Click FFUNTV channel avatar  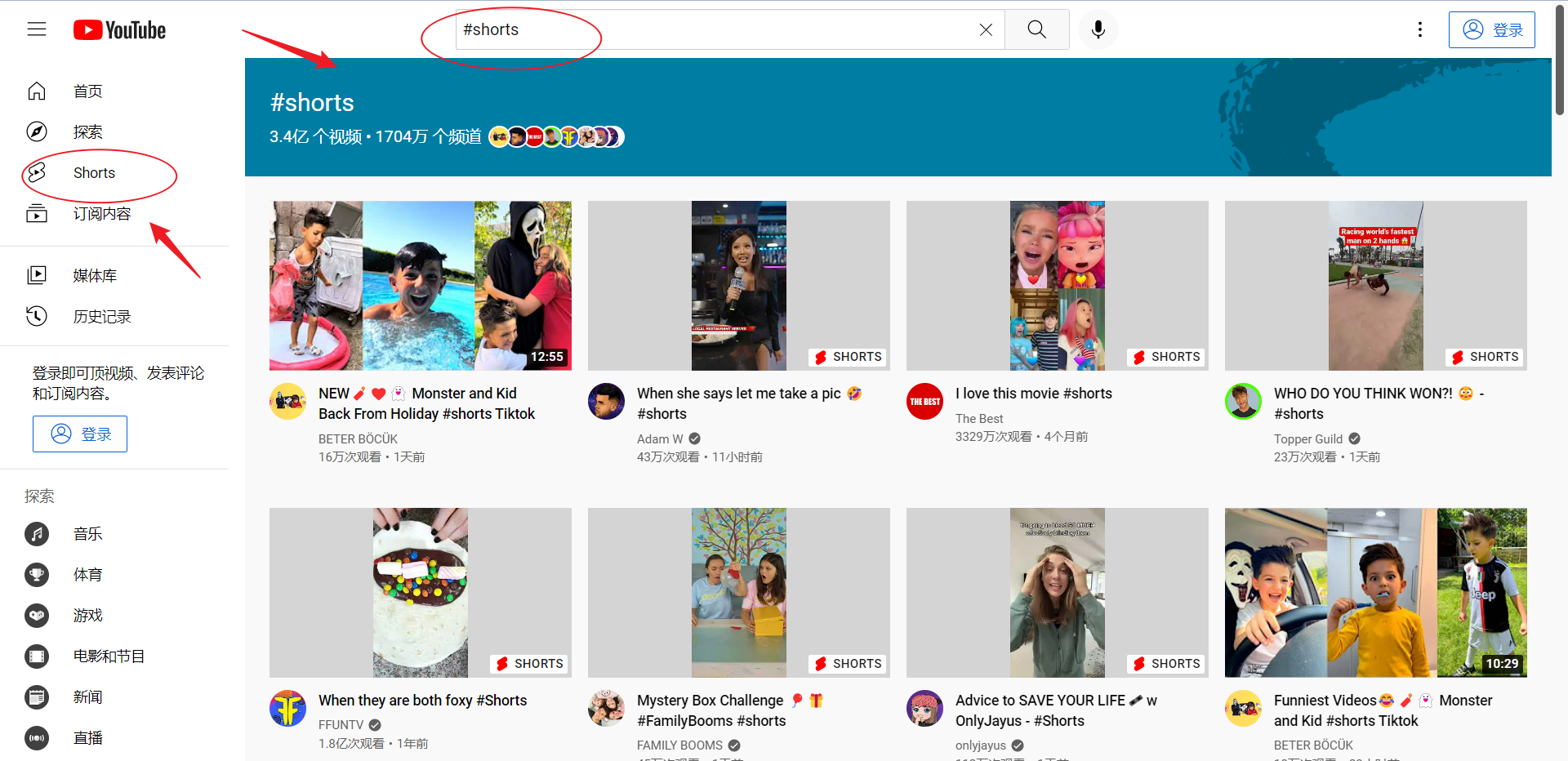[288, 709]
